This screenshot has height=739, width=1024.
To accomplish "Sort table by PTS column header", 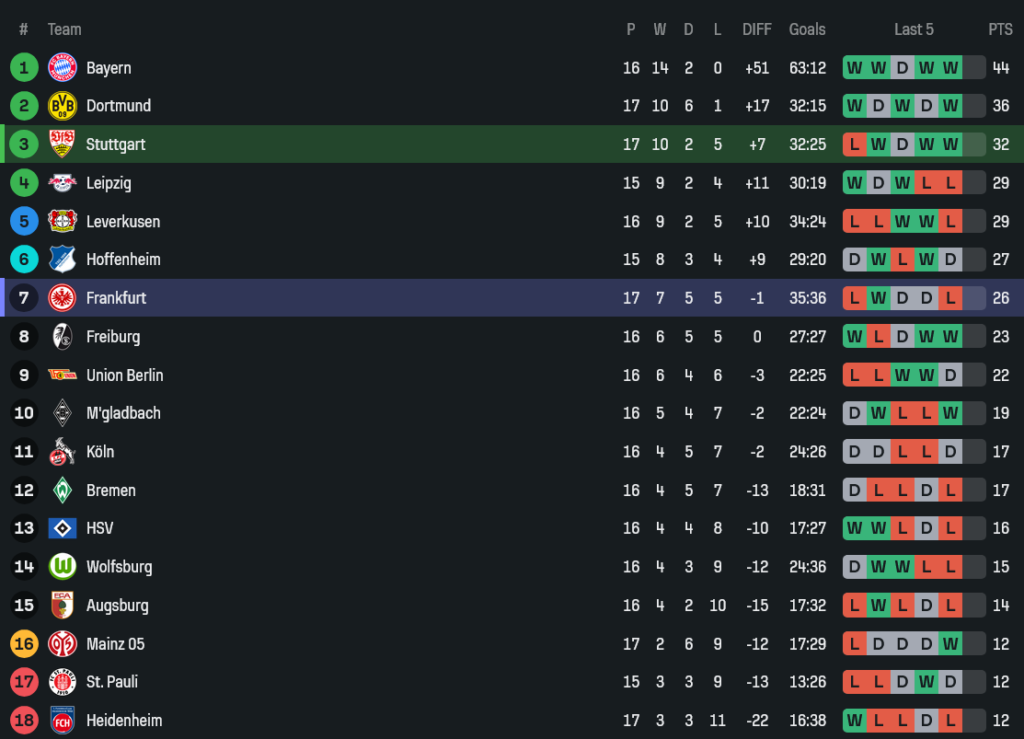I will coord(1000,29).
